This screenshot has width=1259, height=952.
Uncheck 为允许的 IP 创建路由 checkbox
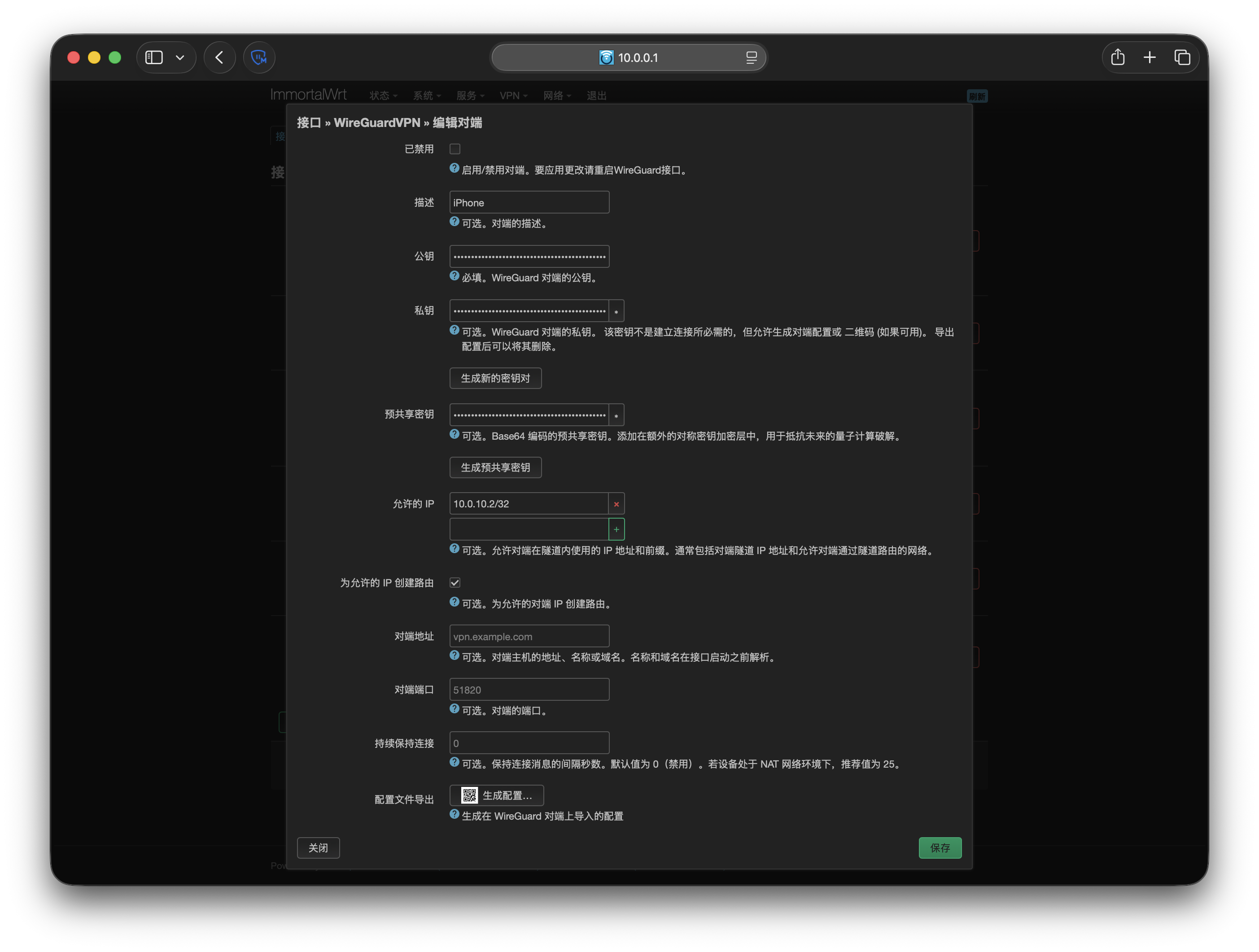pos(455,583)
